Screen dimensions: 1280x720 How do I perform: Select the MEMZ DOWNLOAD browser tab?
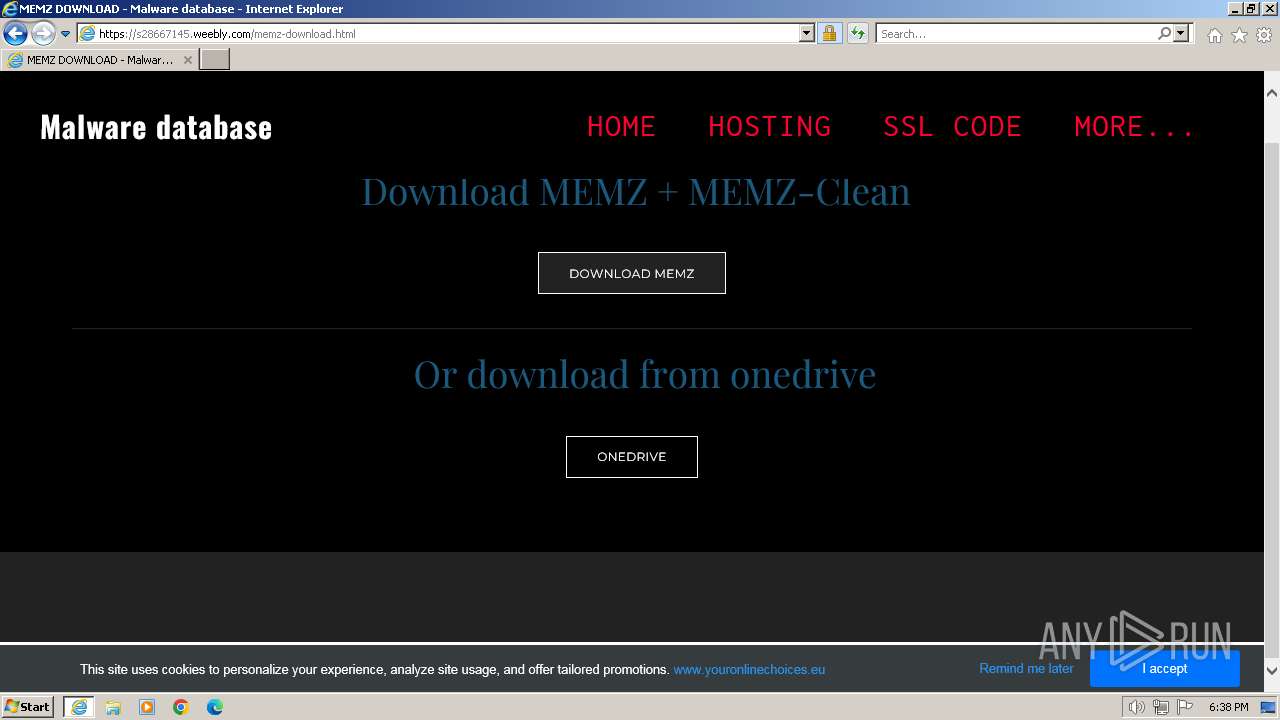pyautogui.click(x=99, y=60)
